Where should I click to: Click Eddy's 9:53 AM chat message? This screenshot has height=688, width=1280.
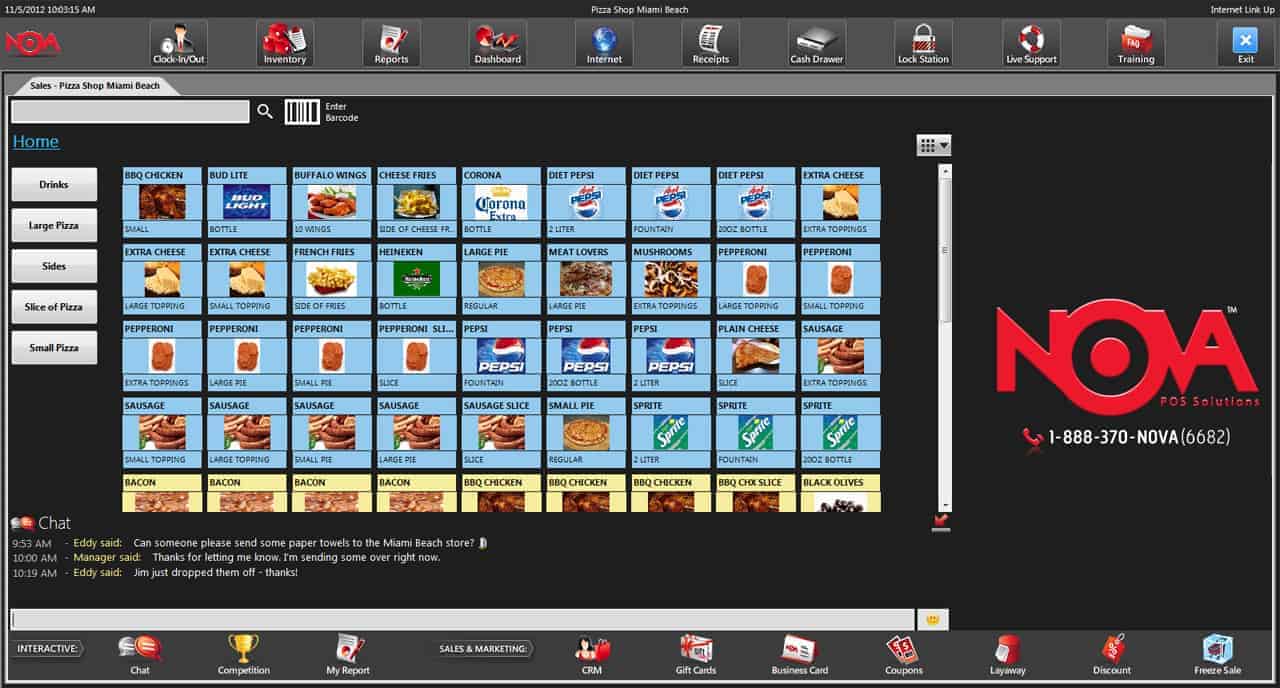click(x=250, y=543)
